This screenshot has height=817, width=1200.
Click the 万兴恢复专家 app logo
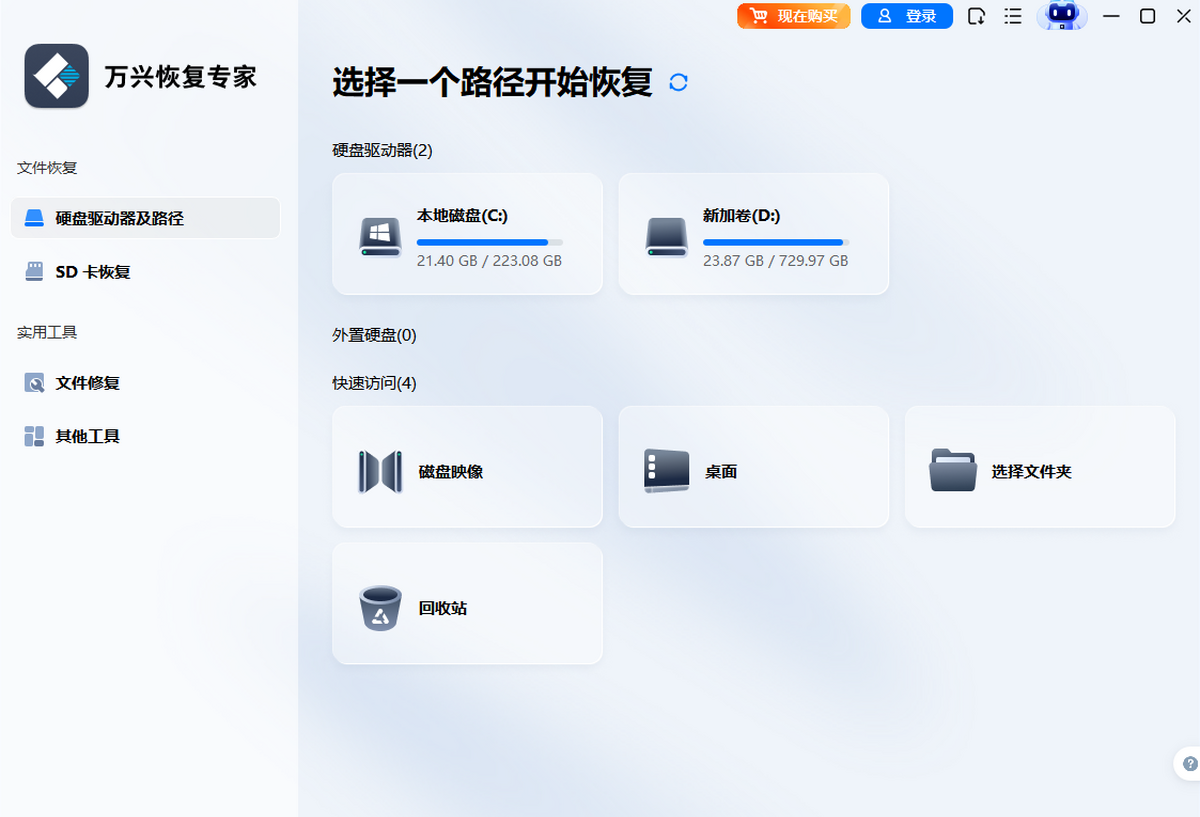57,76
